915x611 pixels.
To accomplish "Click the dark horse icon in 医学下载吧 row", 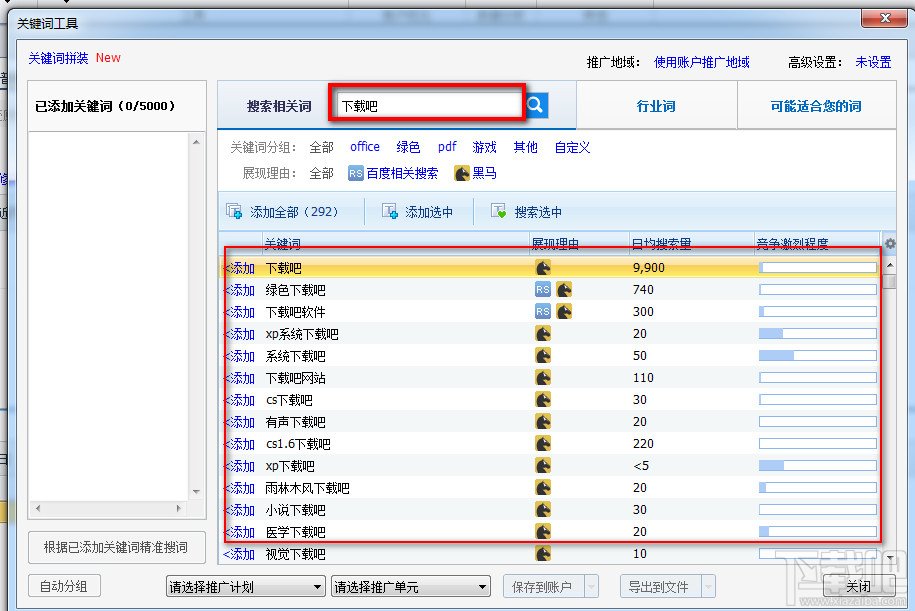I will (x=543, y=532).
